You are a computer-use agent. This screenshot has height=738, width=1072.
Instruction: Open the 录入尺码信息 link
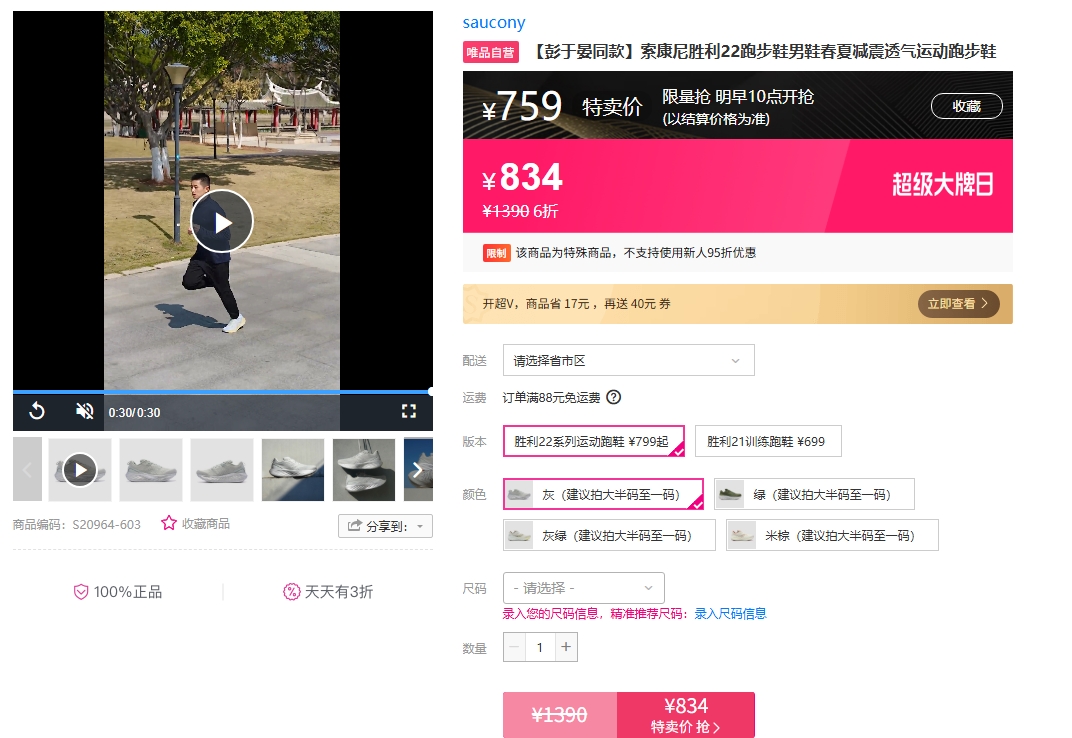coord(730,614)
